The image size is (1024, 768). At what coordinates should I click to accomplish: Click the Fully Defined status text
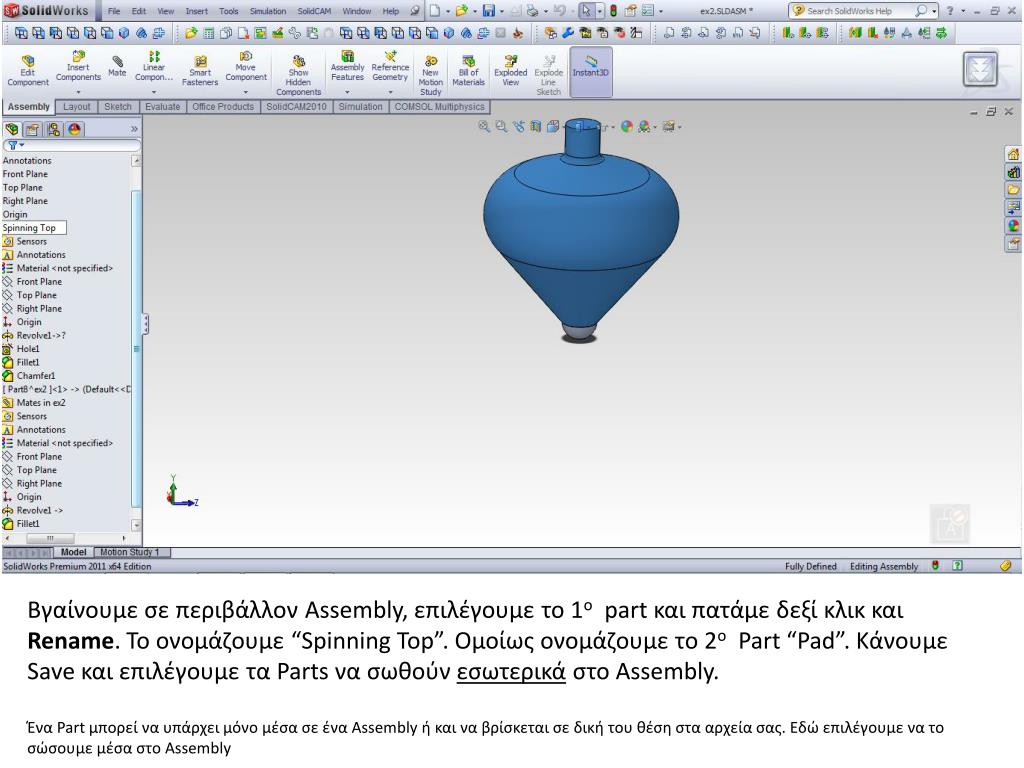pos(810,566)
